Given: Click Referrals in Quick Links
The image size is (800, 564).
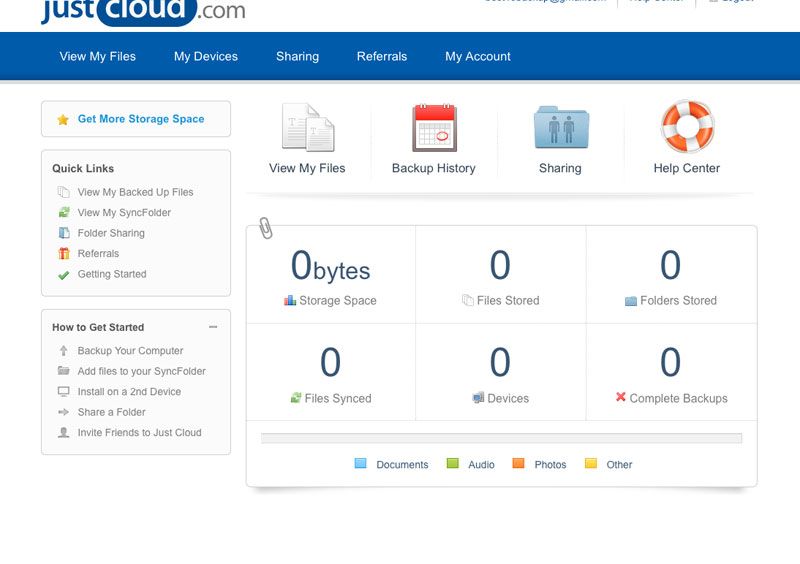Looking at the screenshot, I should pyautogui.click(x=98, y=253).
